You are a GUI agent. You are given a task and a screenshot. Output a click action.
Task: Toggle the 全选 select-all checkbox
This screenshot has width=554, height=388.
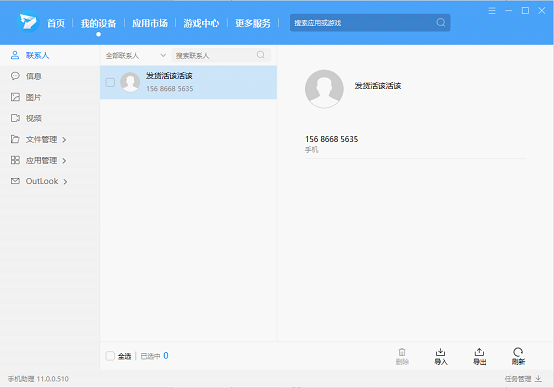pyautogui.click(x=110, y=356)
